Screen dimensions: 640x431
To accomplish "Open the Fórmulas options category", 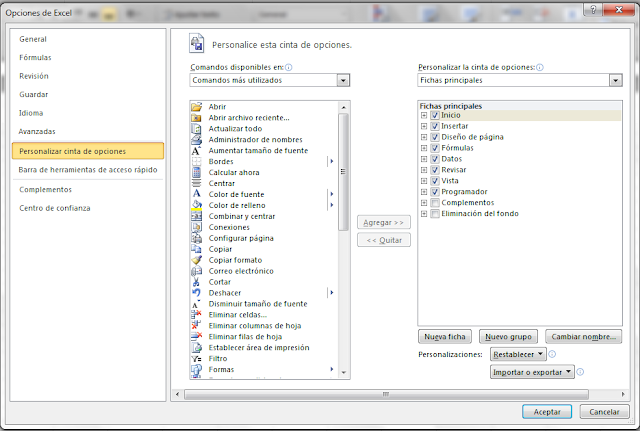I will pyautogui.click(x=35, y=58).
